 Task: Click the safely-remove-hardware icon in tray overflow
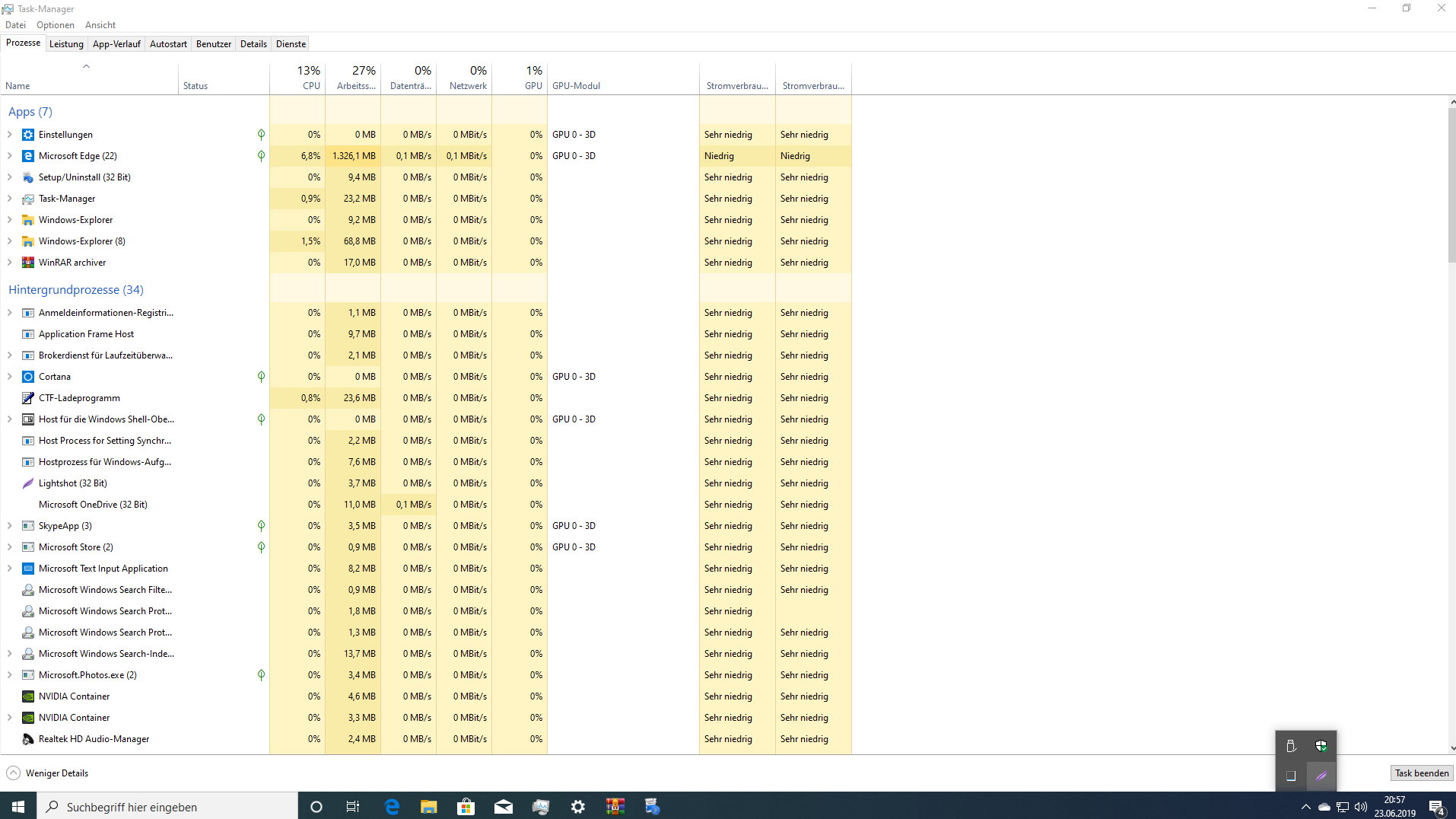(1291, 747)
